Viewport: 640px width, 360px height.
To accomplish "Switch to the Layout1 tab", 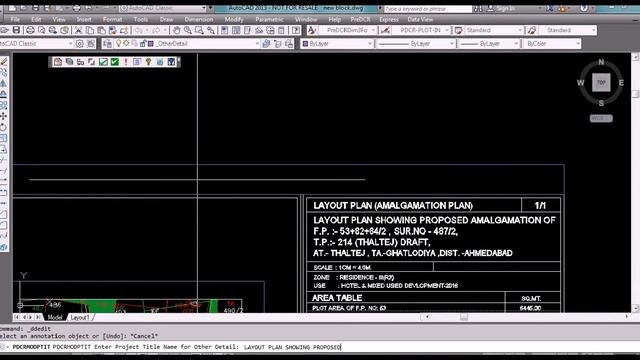I will 80,317.
